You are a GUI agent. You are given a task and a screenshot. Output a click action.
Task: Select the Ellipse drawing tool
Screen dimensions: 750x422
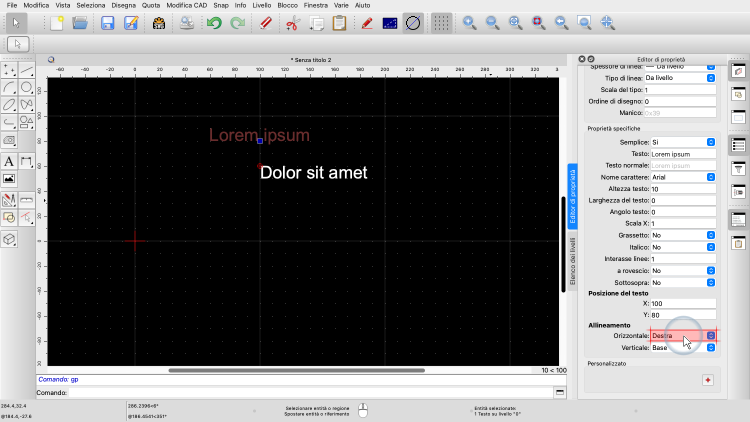click(9, 104)
